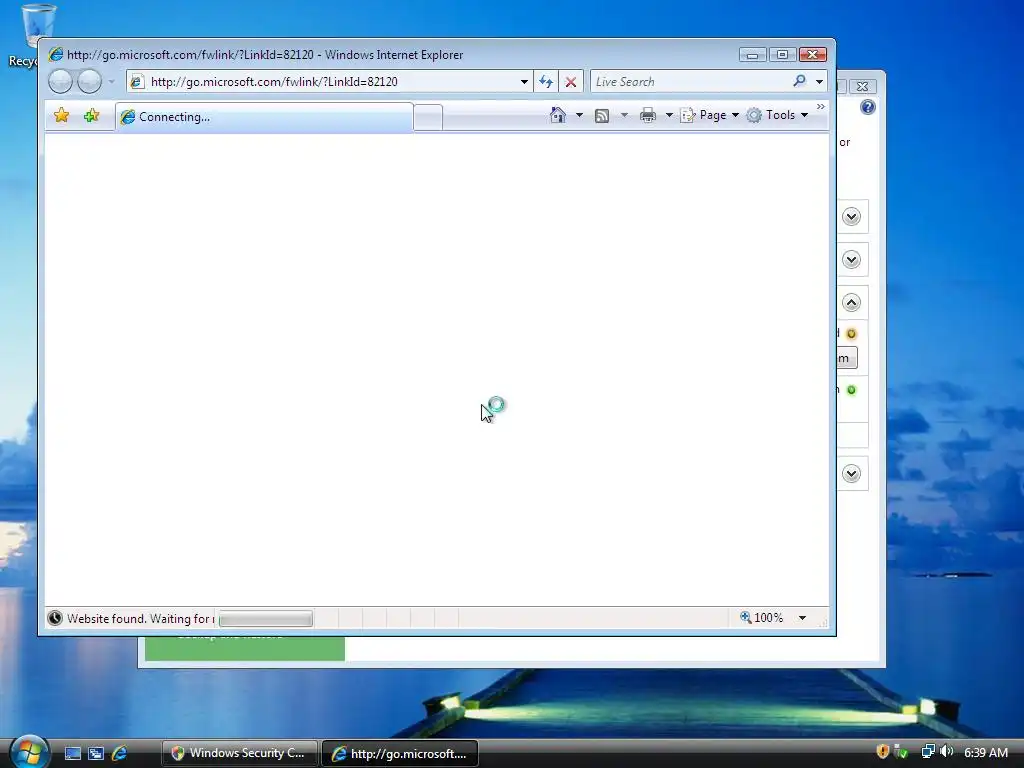The image size is (1024, 768).
Task: Click the yellow status indicator in Security Center
Action: click(851, 334)
